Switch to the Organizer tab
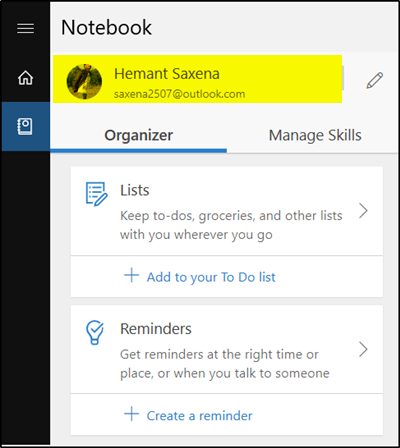 138,136
